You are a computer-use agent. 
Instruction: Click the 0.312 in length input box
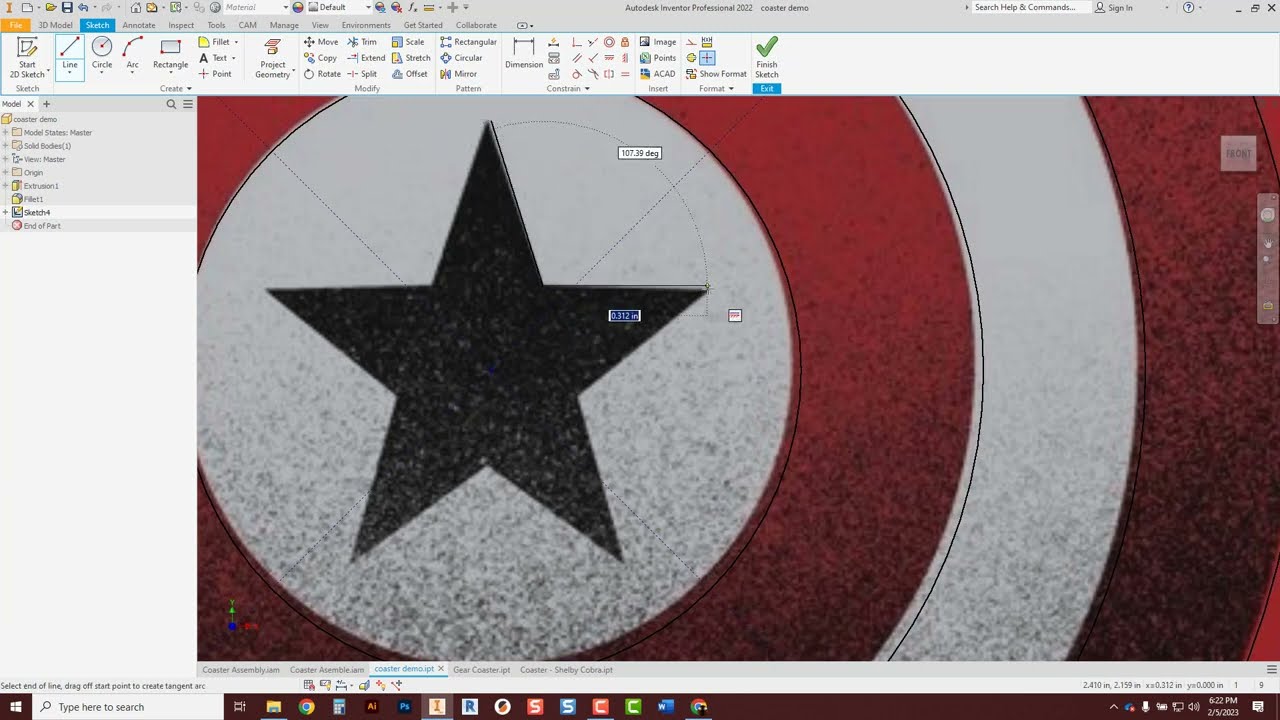click(x=624, y=316)
